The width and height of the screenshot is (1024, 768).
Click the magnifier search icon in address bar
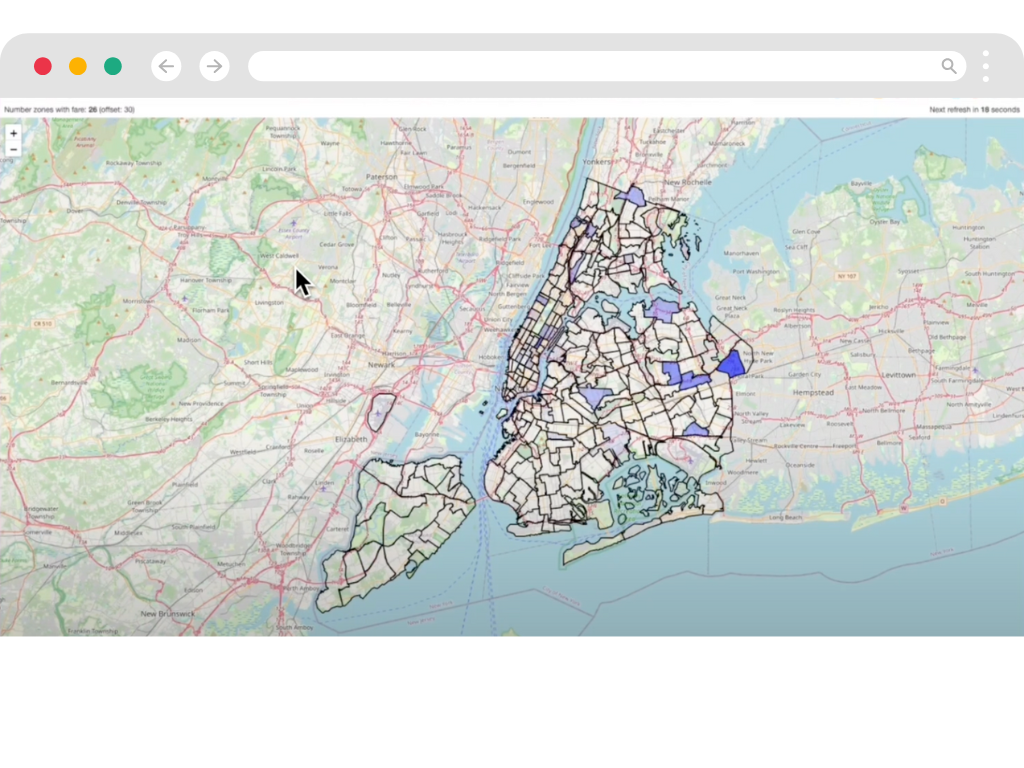[x=949, y=66]
